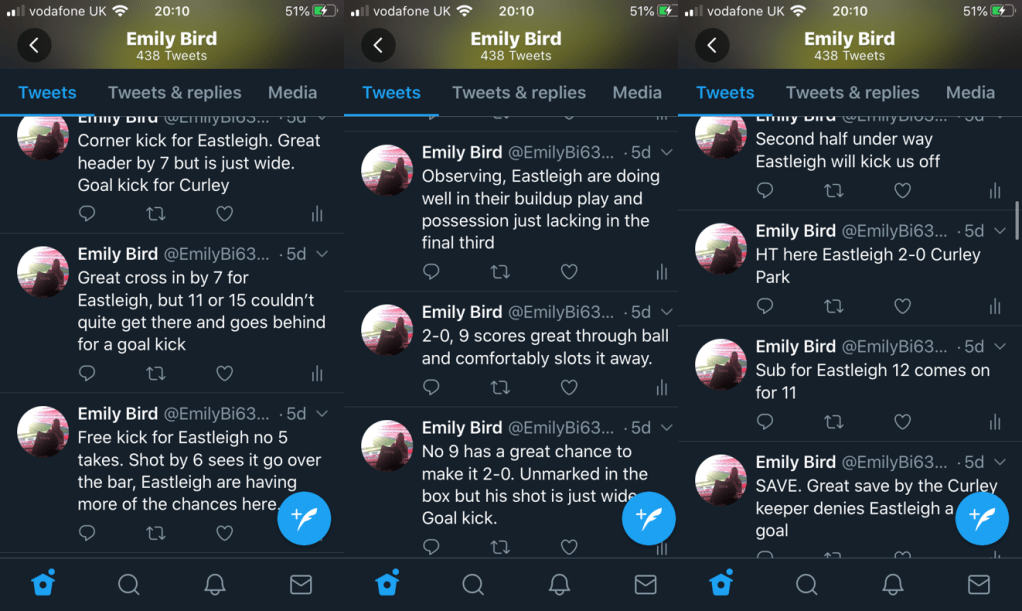Expand options chevron on "Free kick for Eastleigh no 5" tweet
This screenshot has width=1022, height=611.
[322, 414]
